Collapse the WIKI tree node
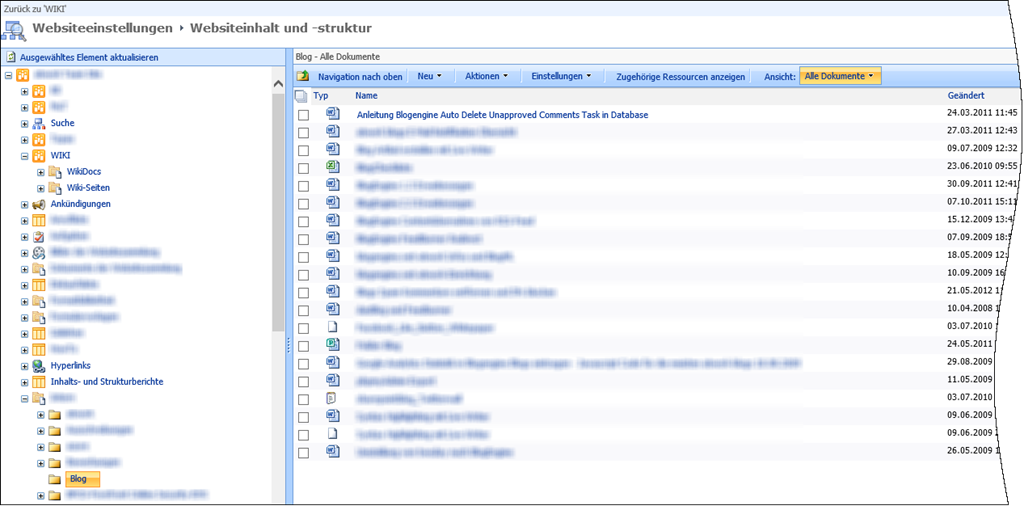Screen dimensions: 1024x506 tap(25, 156)
